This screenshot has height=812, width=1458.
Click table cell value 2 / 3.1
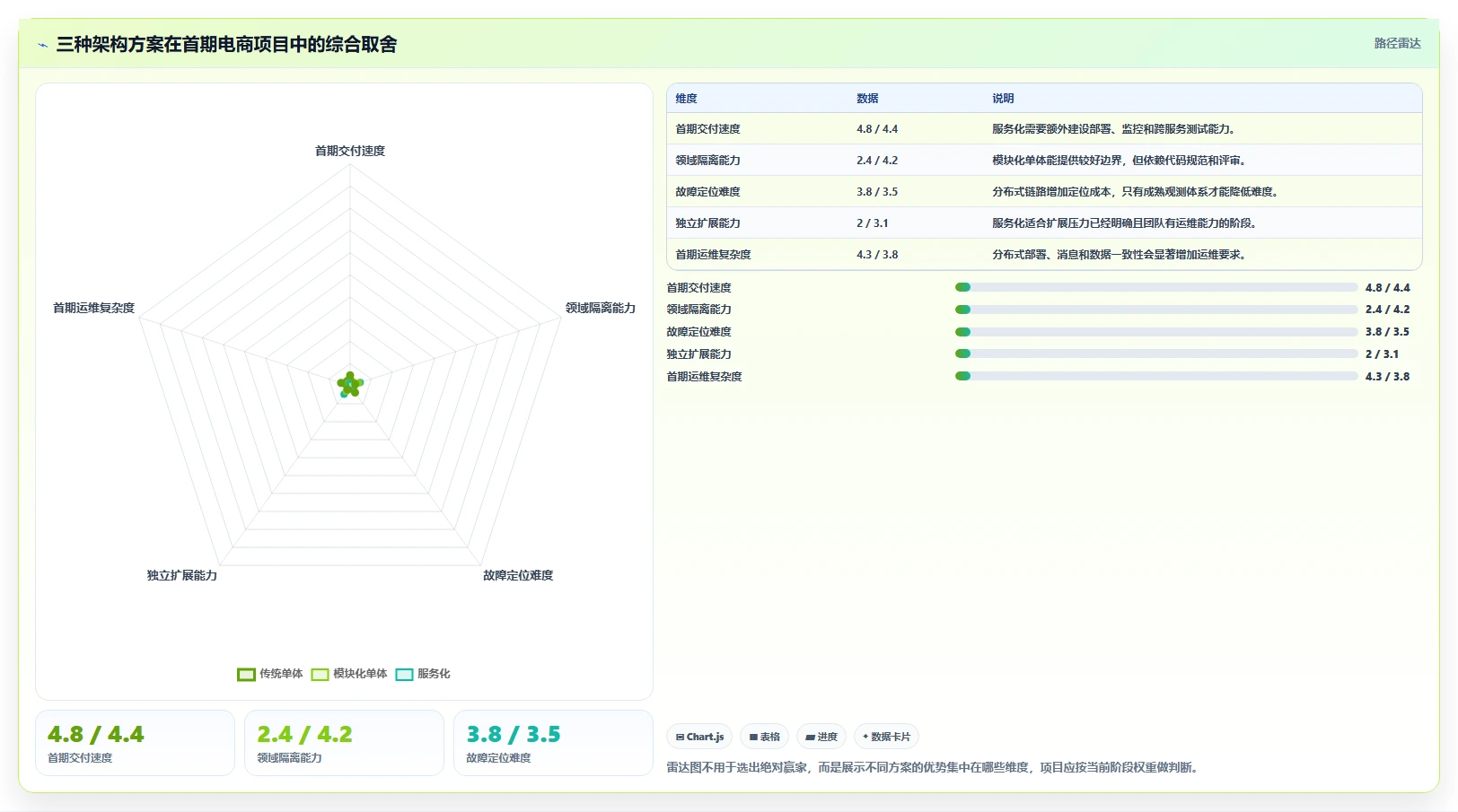tap(872, 223)
